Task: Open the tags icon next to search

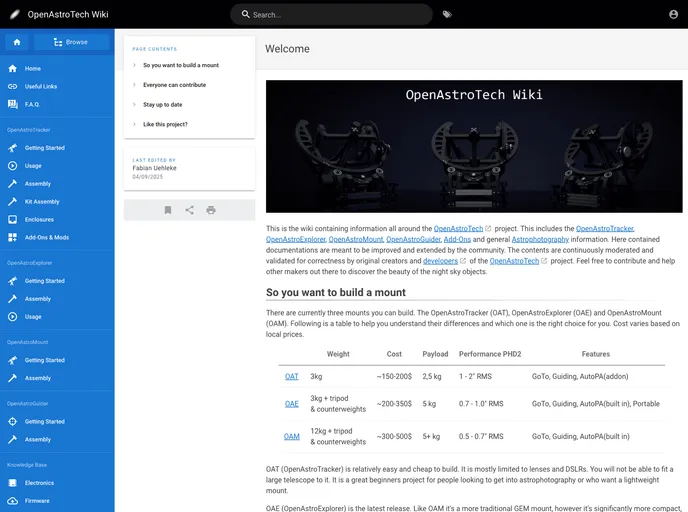Action: (447, 14)
